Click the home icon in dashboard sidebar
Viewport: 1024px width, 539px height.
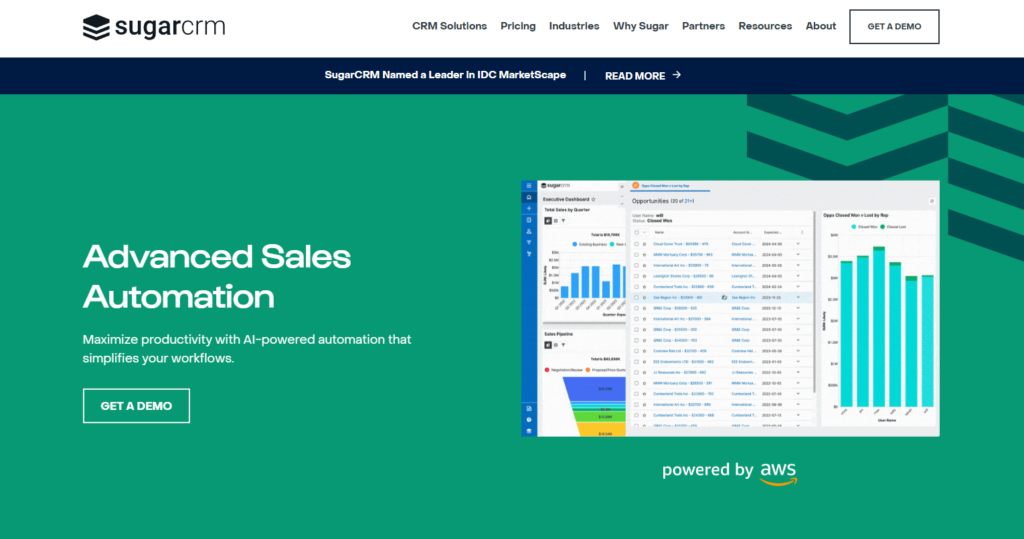[529, 197]
